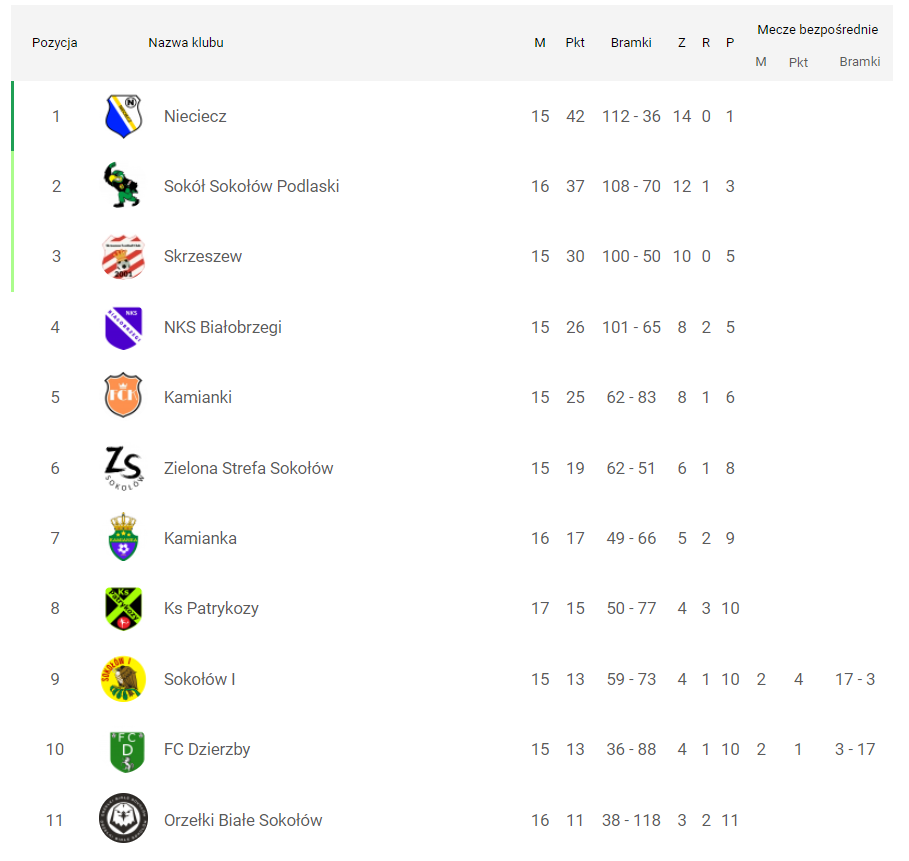Open the Ks Patrykozy club logo
The image size is (909, 861).
(x=124, y=608)
